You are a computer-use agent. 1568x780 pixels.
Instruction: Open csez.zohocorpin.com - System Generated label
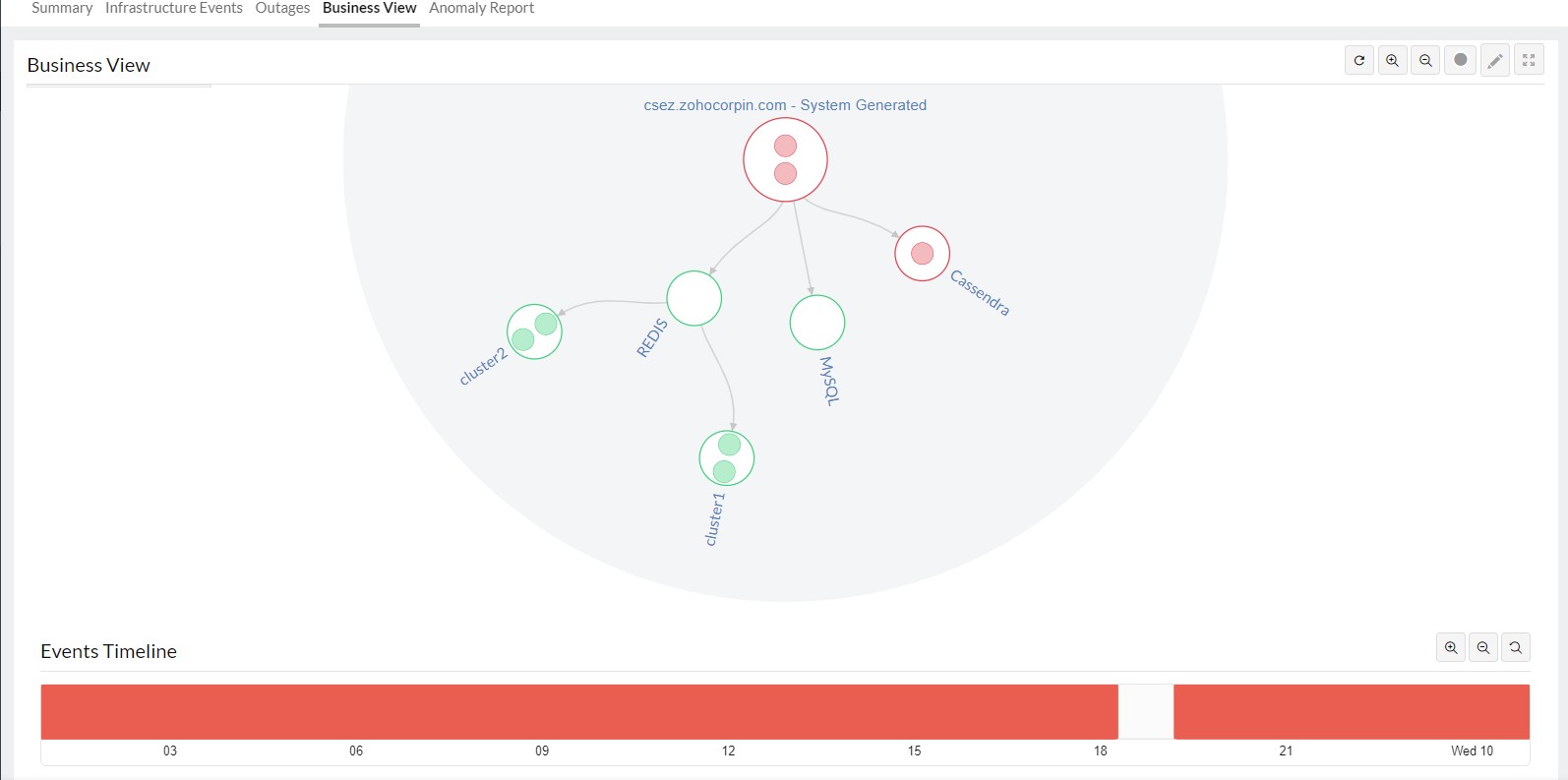tap(785, 105)
